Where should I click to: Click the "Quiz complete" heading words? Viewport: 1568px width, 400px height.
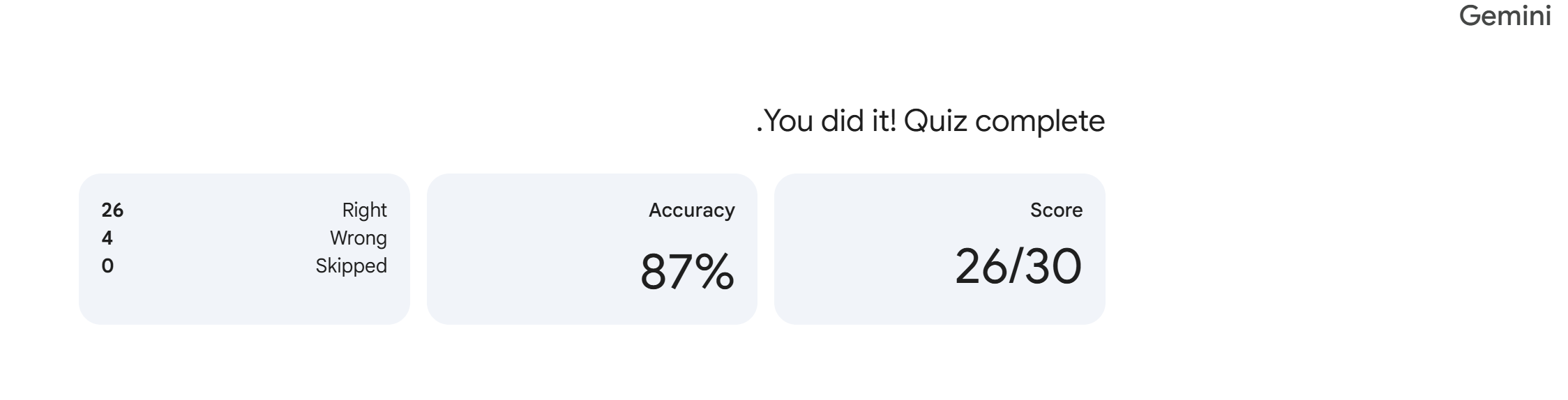(1004, 121)
